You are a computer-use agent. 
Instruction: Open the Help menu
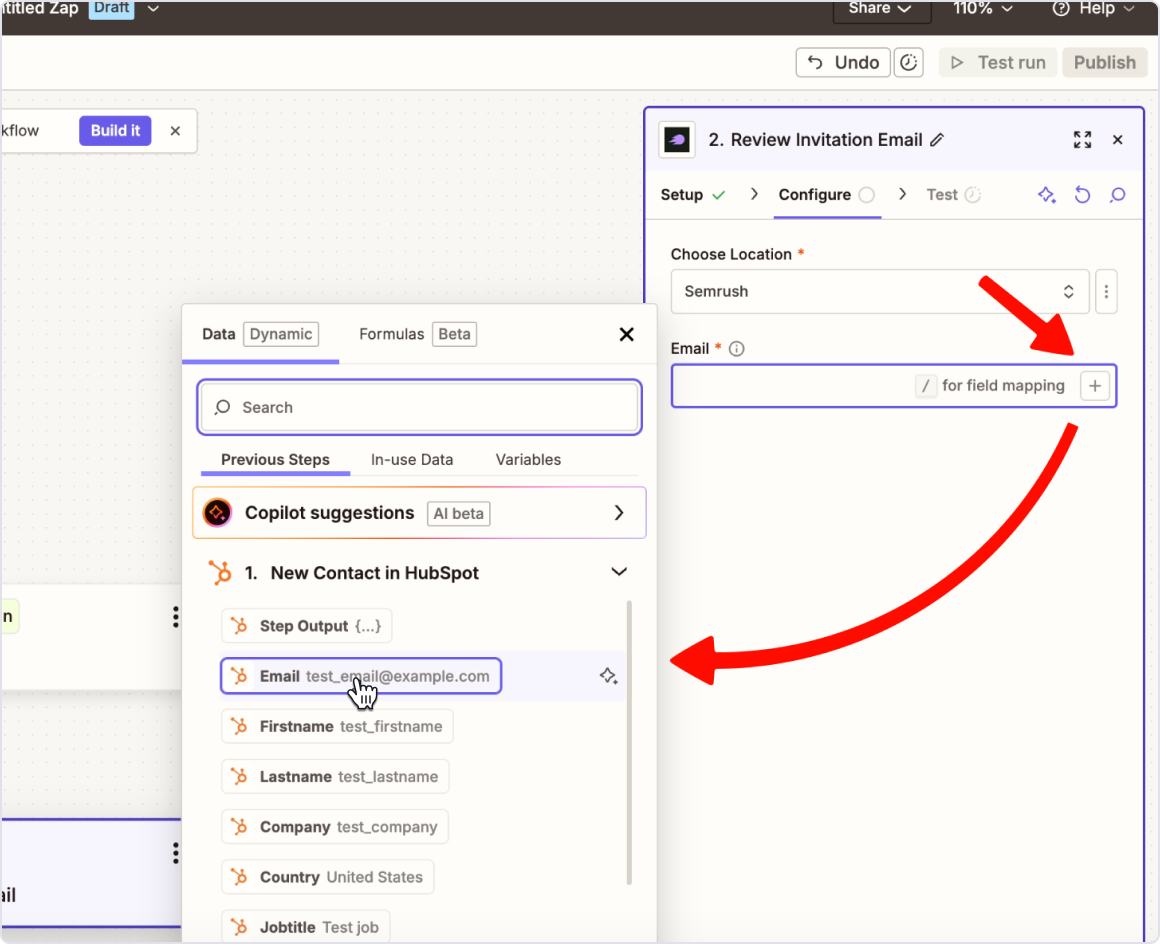[1093, 9]
